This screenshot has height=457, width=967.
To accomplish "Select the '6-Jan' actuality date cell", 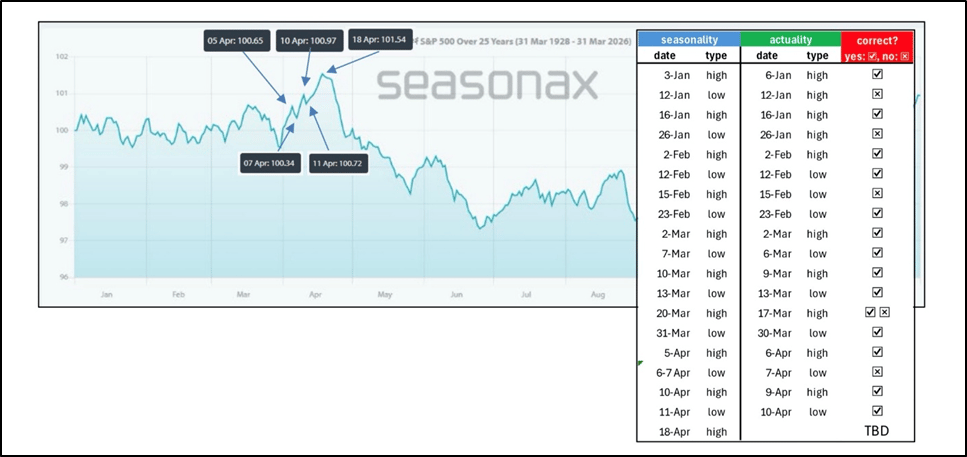I will click(777, 75).
